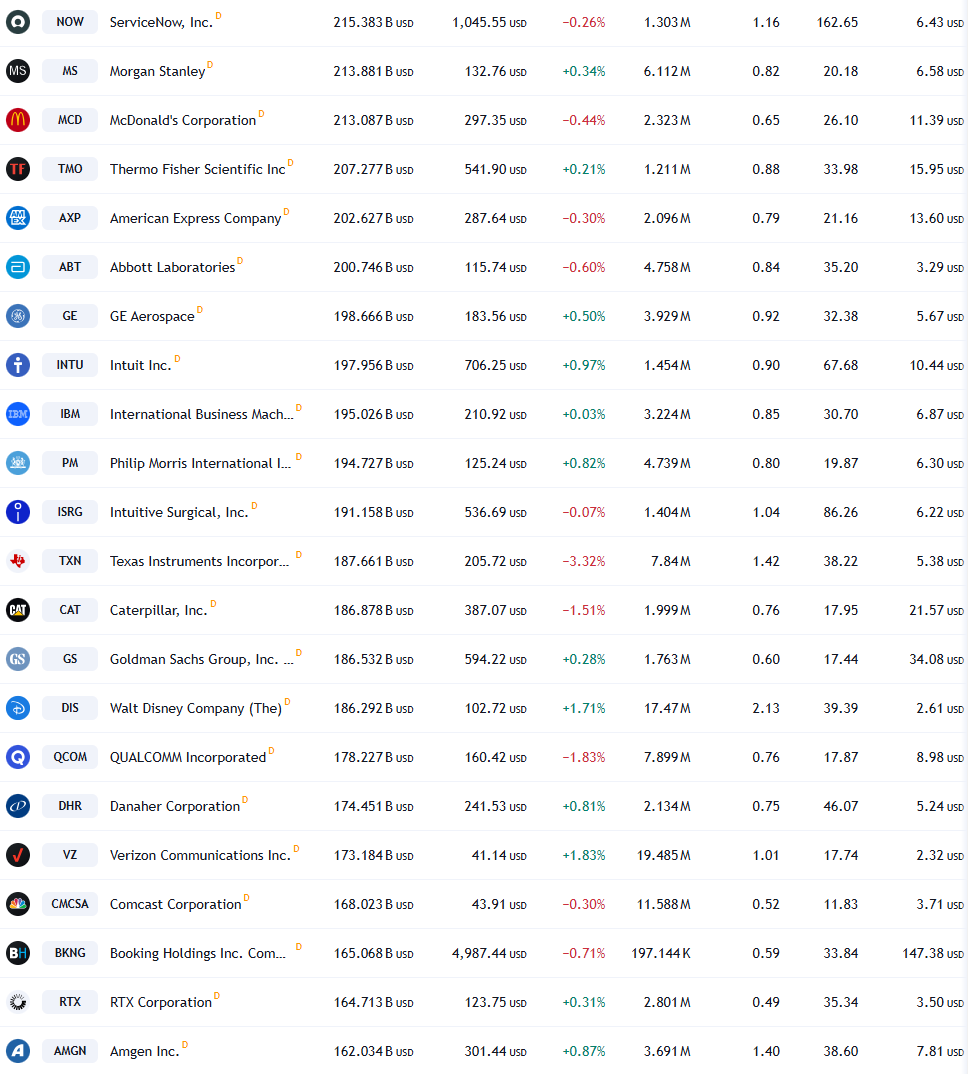Open the Intuitive Surgical, Inc. link
This screenshot has height=1074, width=968.
tap(179, 512)
